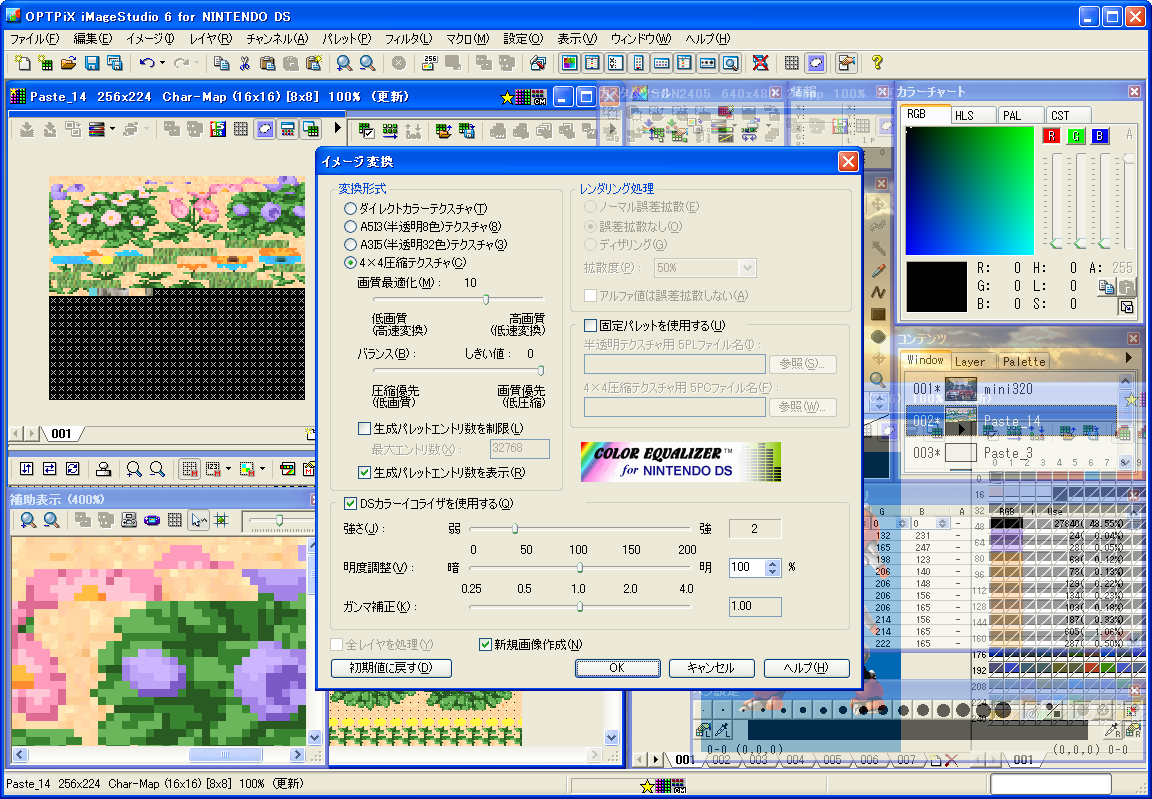The height and width of the screenshot is (799, 1152).
Task: Click the 15-bit color icon in Paste_14 toolbar
Action: [217, 130]
